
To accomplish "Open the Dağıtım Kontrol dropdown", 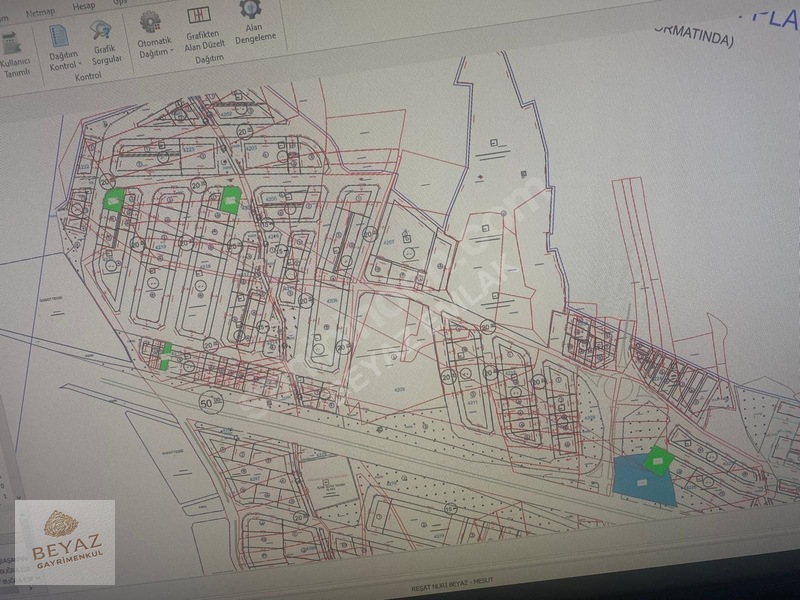I will (63, 48).
